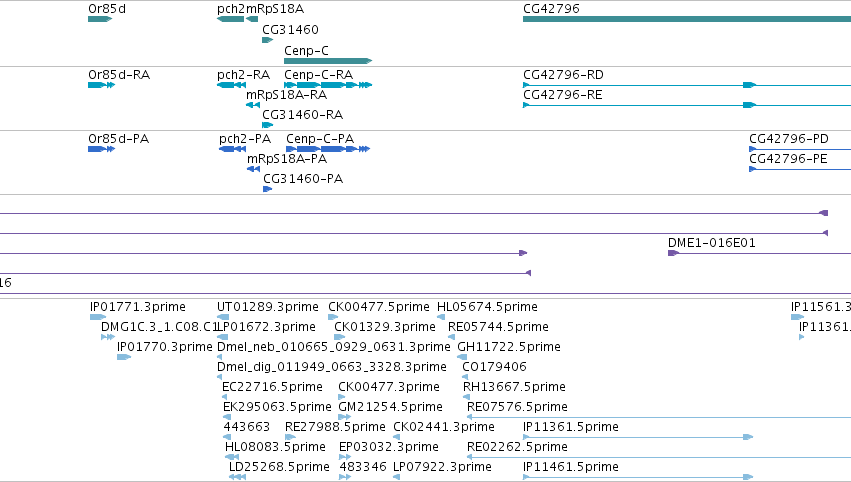
Task: Select the 443663 feature
Action: click(227, 437)
